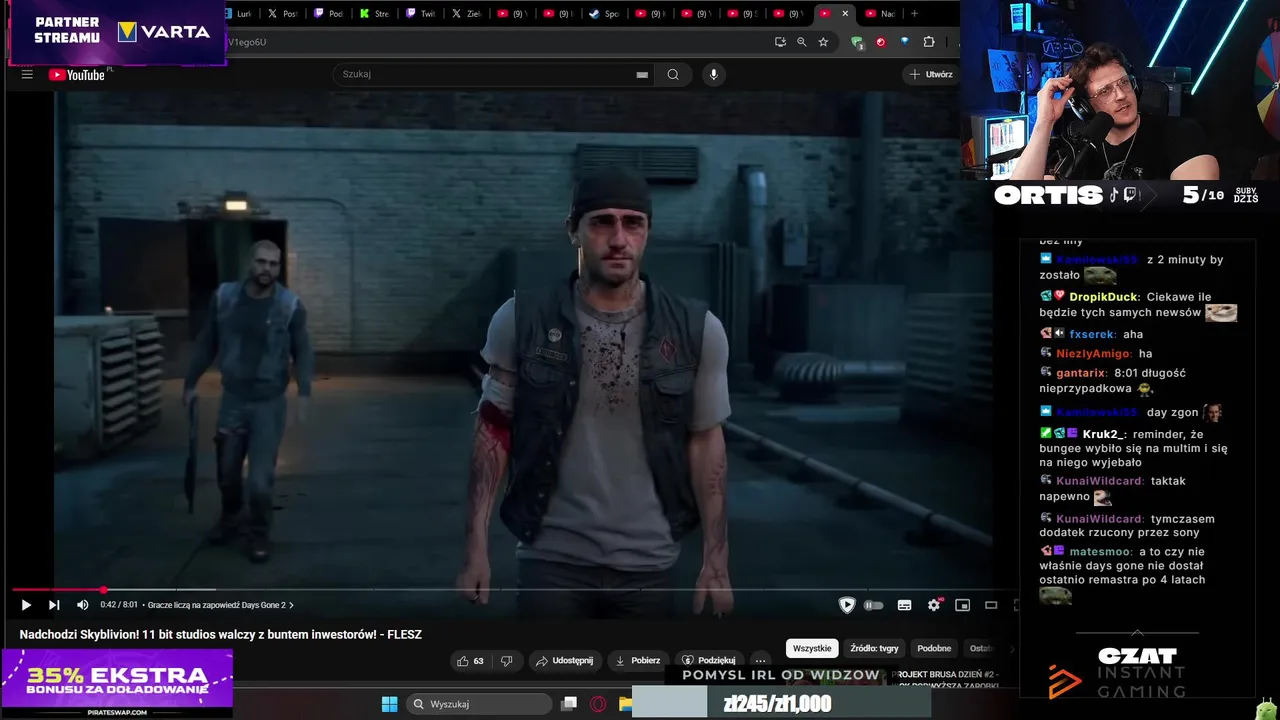Enable theater mode view

point(991,605)
